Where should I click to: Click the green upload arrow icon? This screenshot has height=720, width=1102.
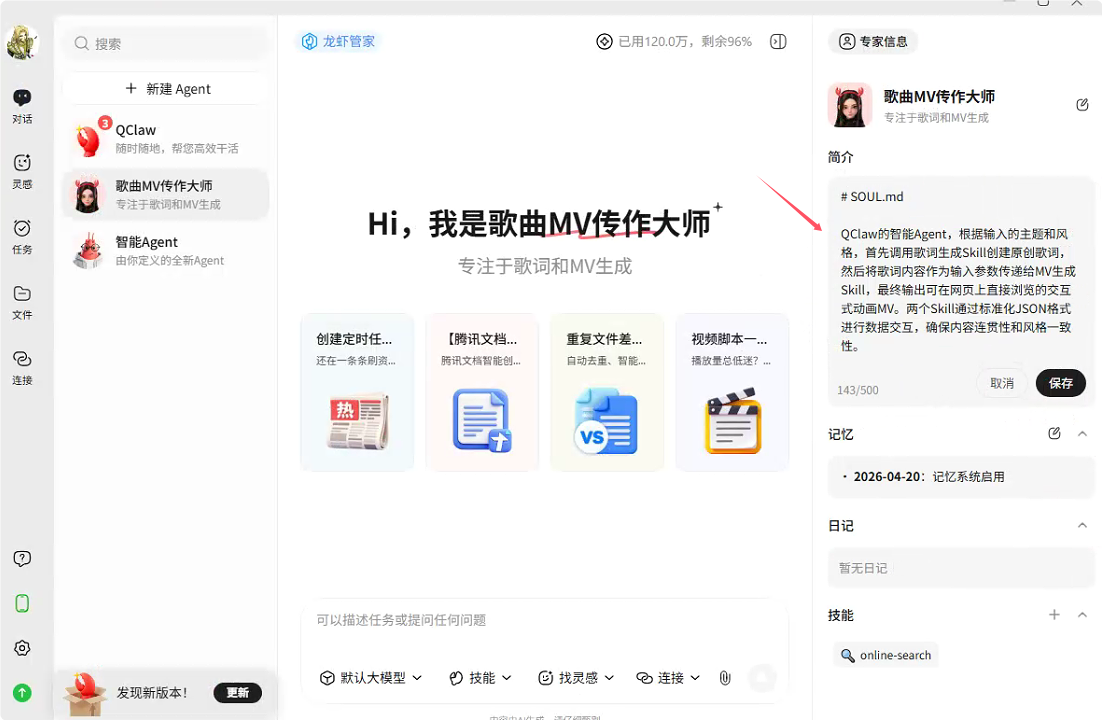(22, 693)
